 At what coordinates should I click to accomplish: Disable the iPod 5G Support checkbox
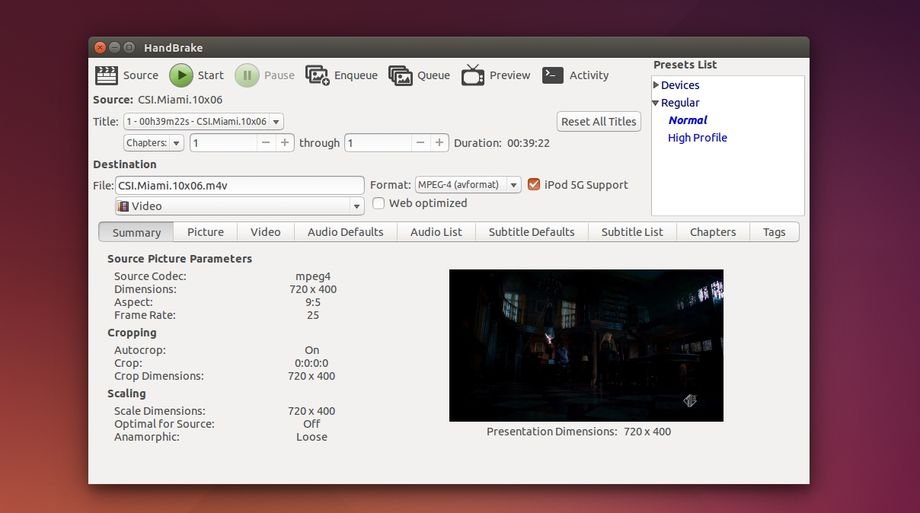pyautogui.click(x=534, y=184)
